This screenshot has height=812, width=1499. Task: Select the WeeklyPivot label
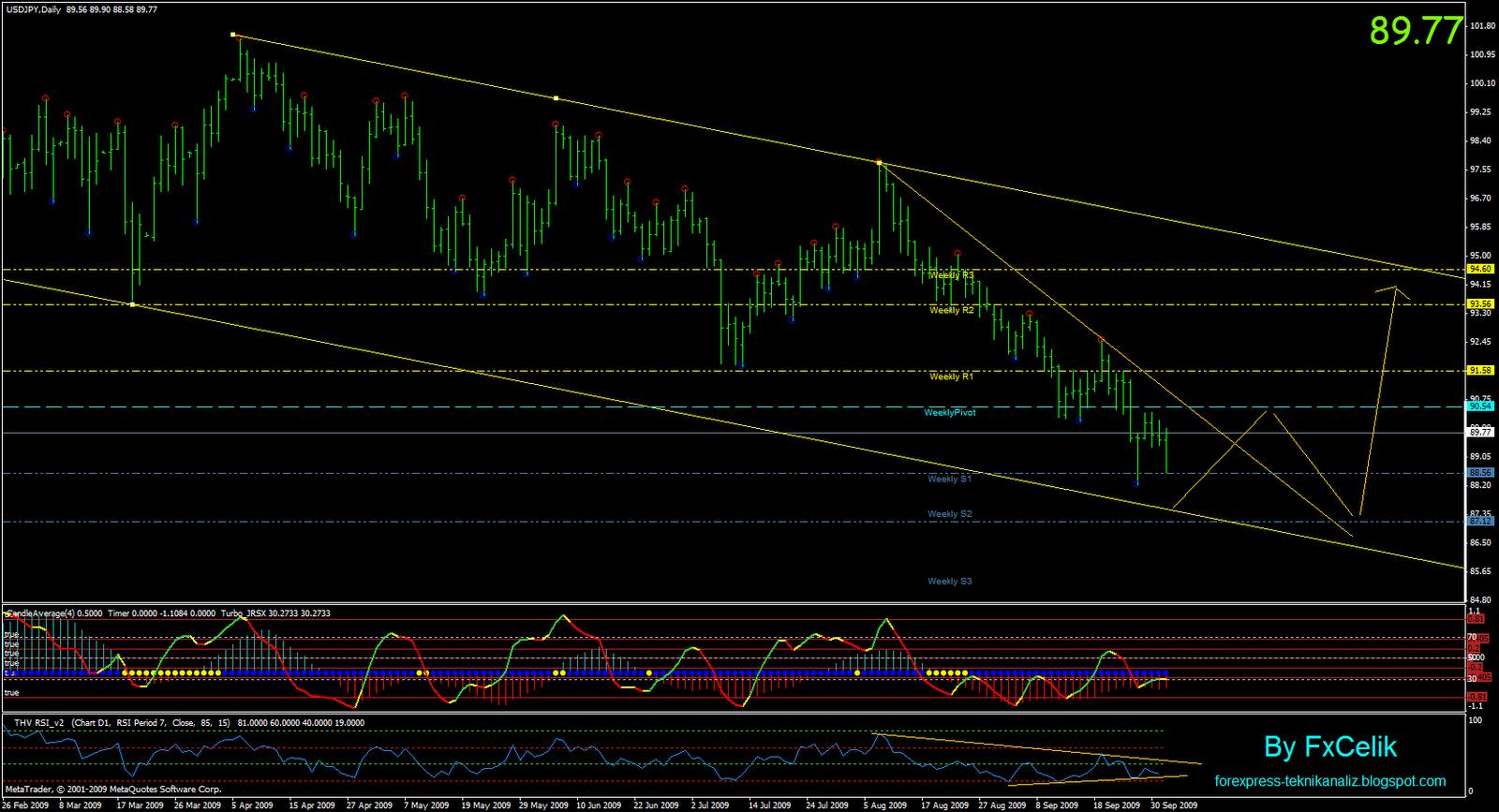950,412
